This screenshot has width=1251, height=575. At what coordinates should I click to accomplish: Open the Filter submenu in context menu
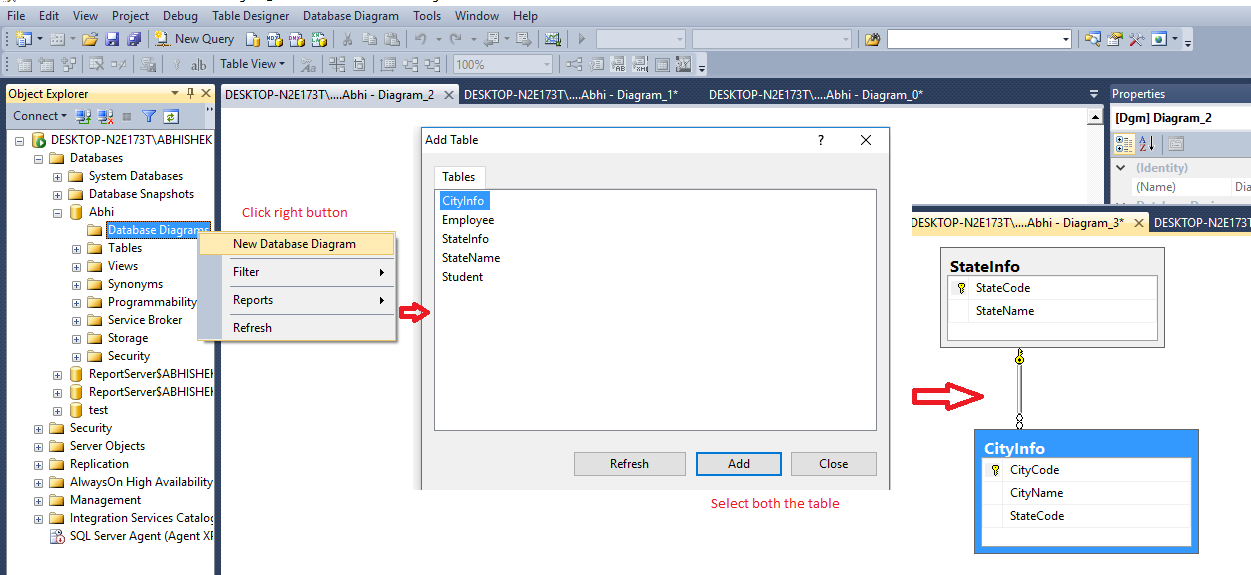pos(294,272)
